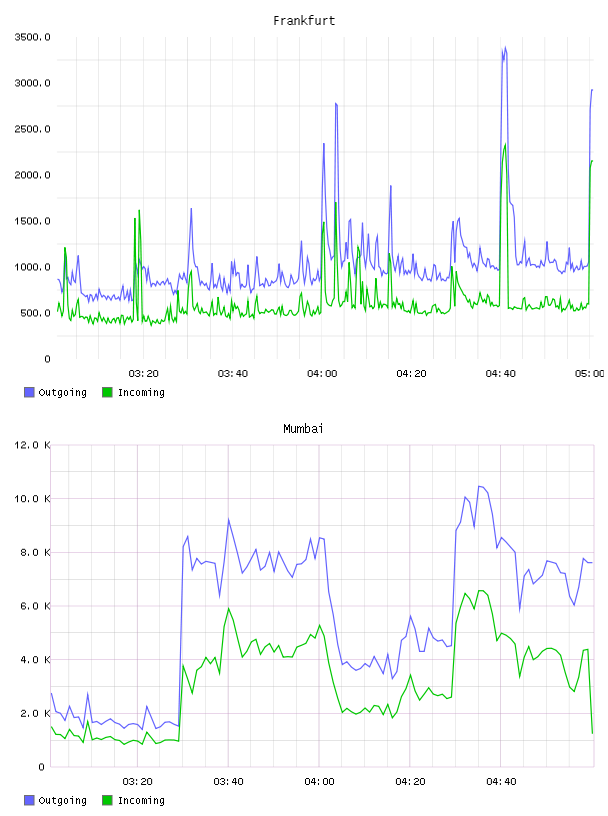This screenshot has height=816, width=608.
Task: Click Frankfurt y-axis label 2000.0
Action: click(x=32, y=175)
